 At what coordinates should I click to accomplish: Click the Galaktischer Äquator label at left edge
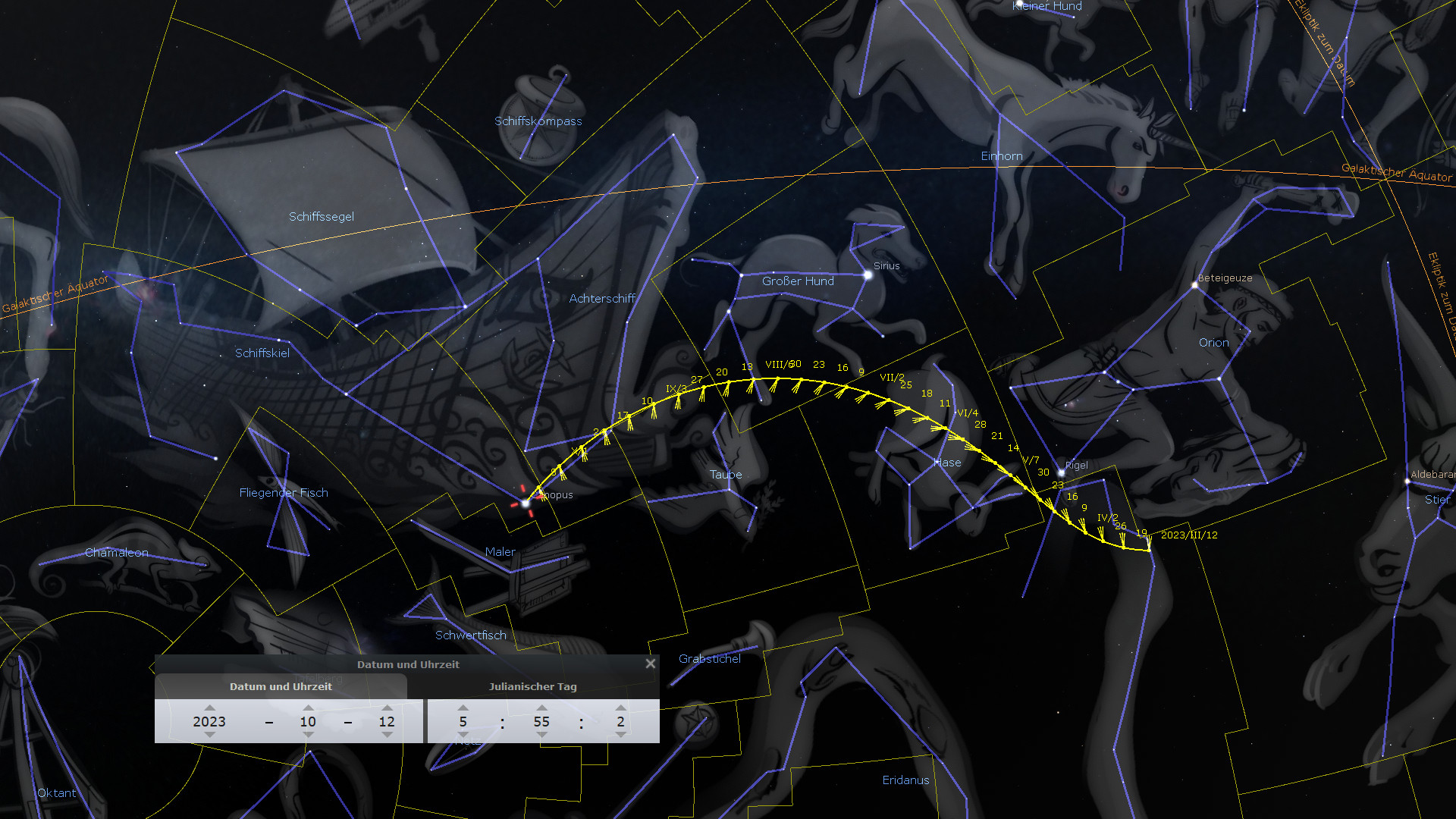pos(55,294)
